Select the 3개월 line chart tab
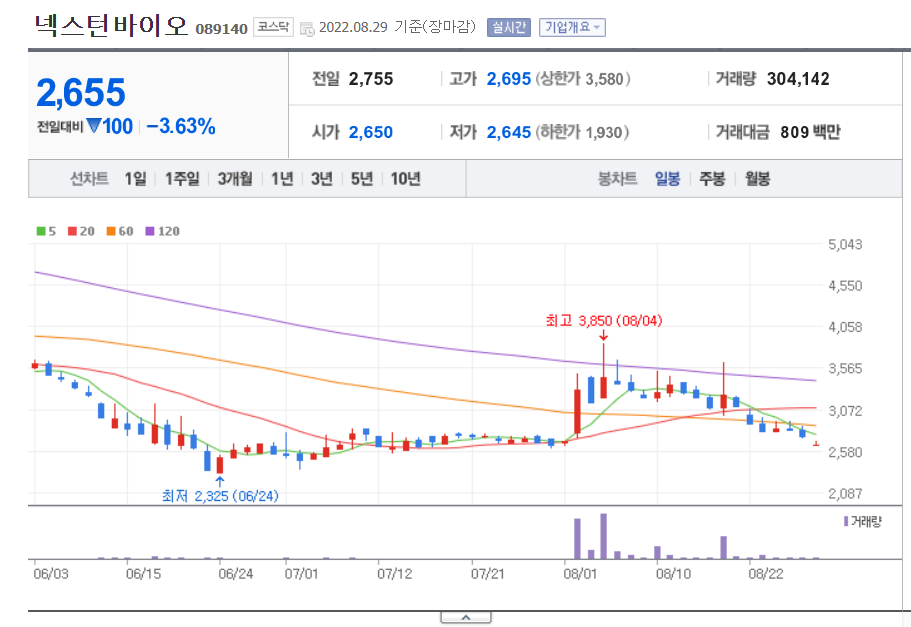 pyautogui.click(x=235, y=179)
